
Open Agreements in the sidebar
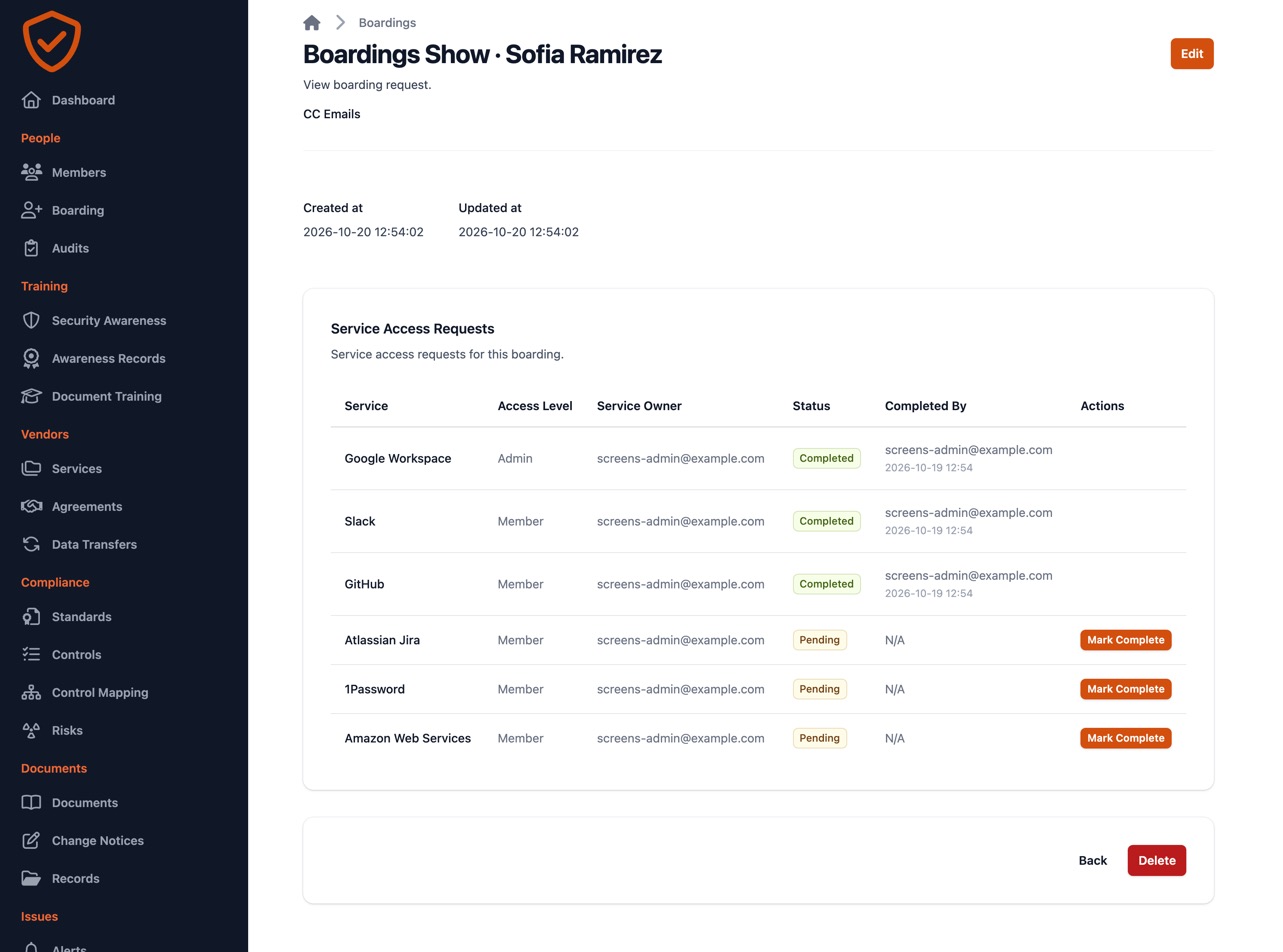coord(87,506)
